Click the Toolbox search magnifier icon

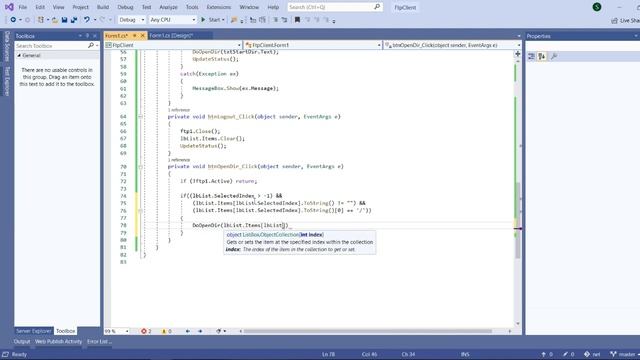tap(91, 45)
